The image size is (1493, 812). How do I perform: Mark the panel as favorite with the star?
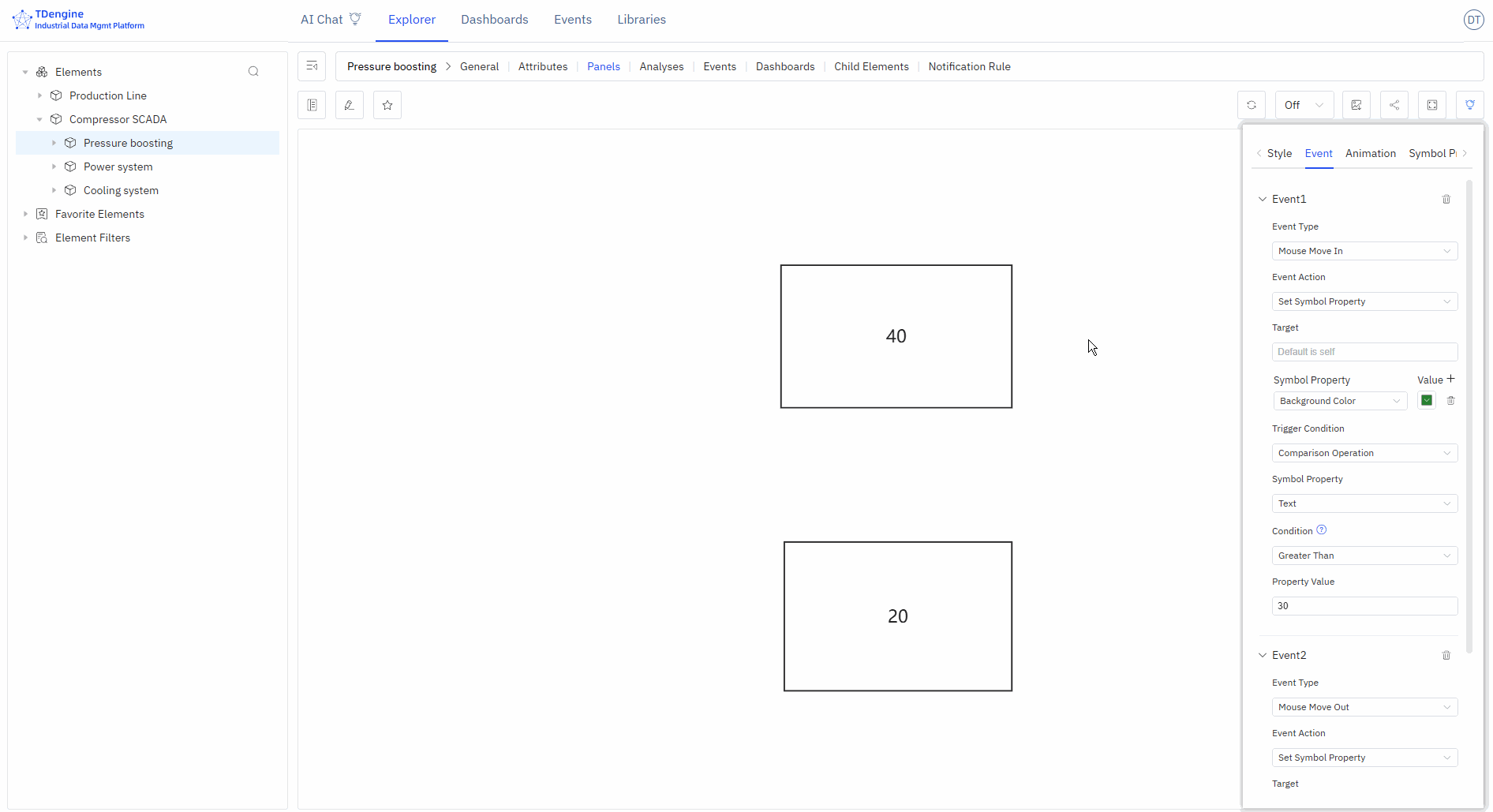click(x=387, y=104)
